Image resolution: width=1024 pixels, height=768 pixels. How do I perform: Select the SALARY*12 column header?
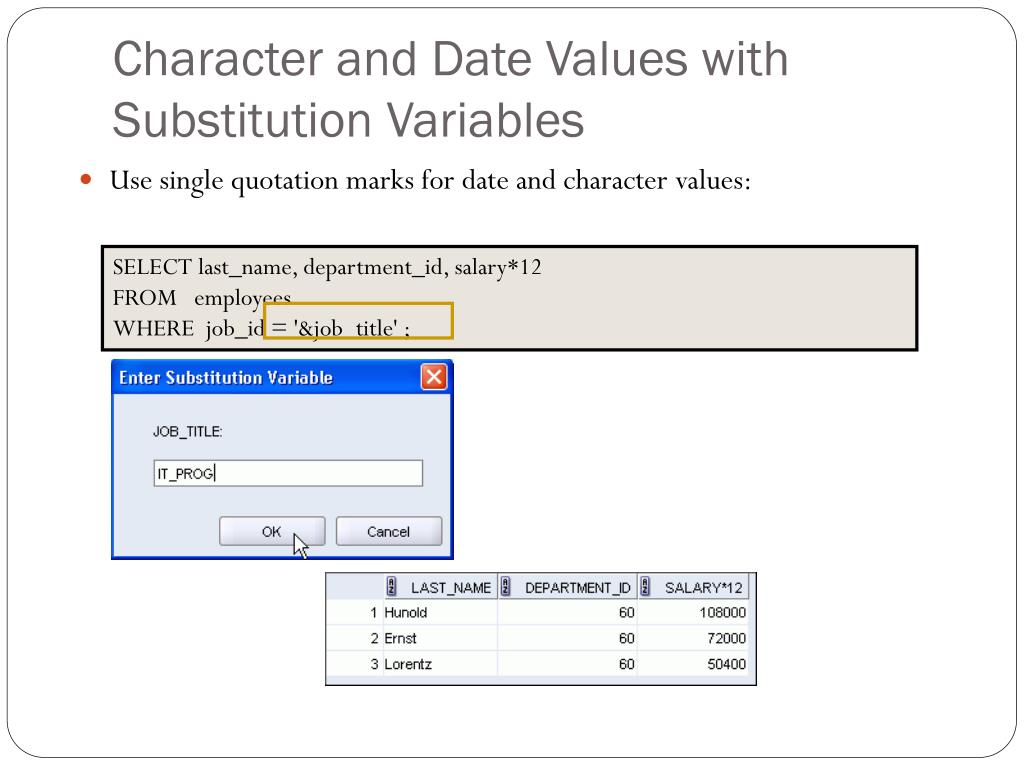pos(694,587)
